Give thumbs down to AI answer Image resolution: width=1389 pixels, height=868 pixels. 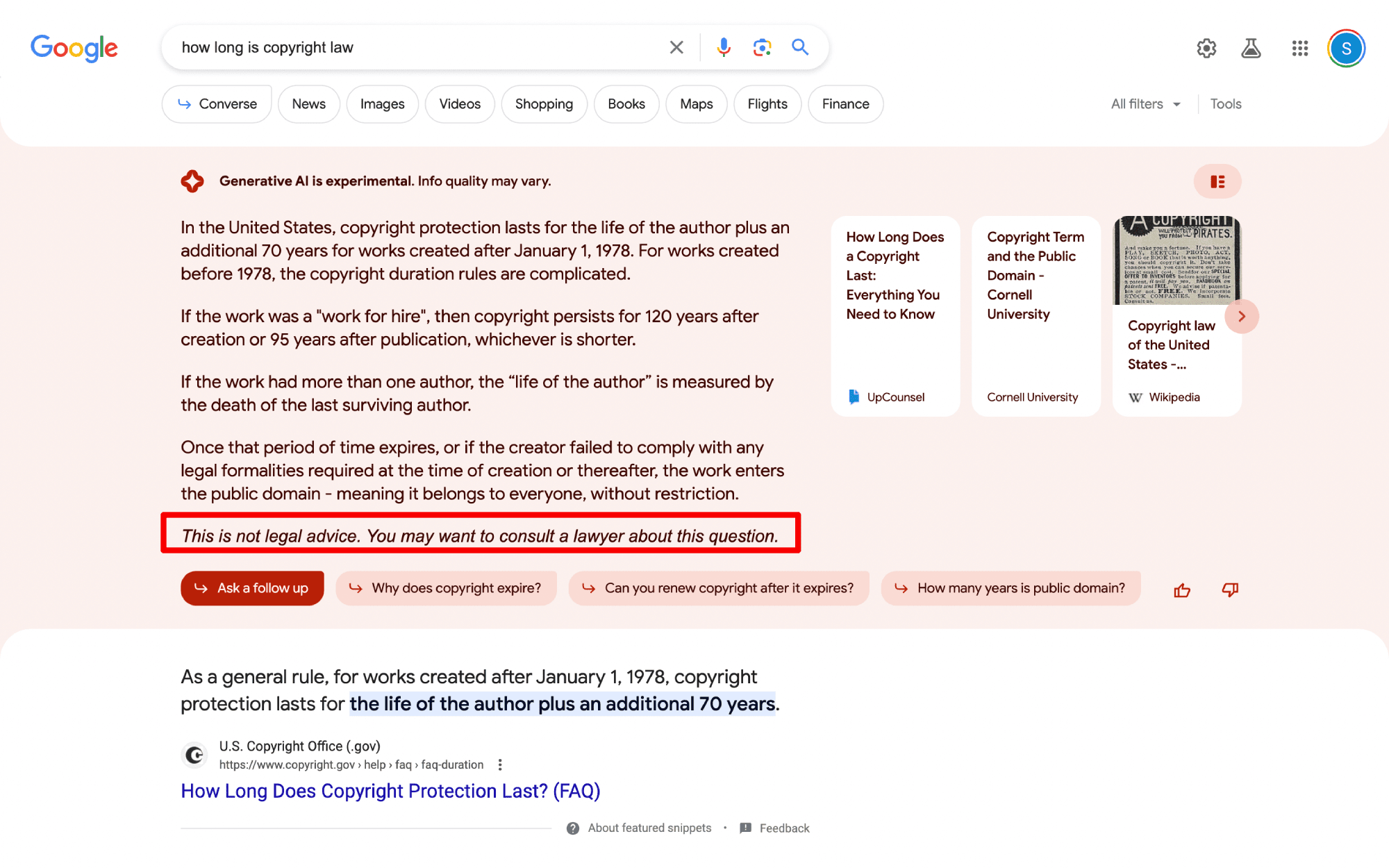coord(1230,590)
